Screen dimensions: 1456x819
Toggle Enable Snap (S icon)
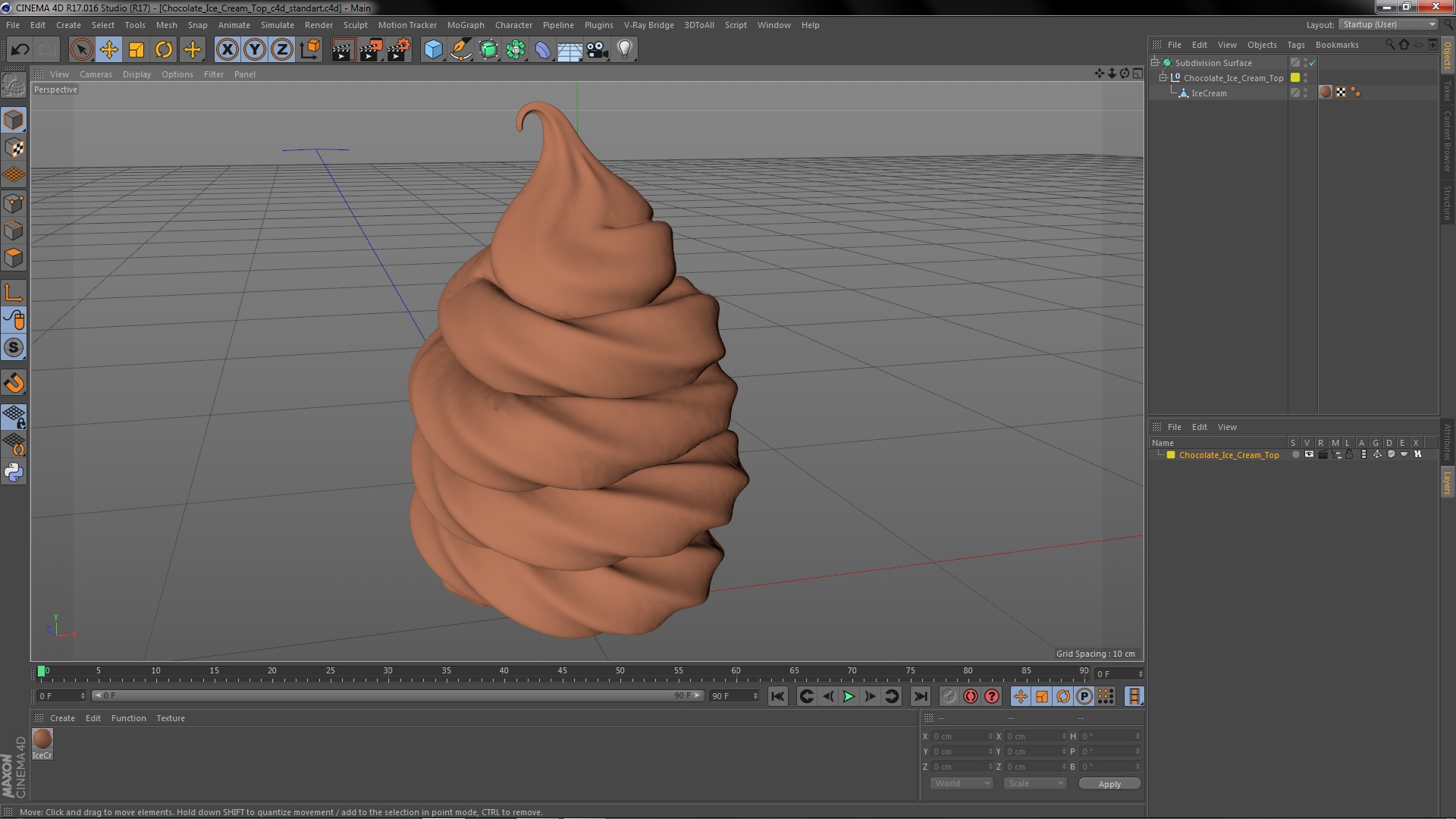[14, 348]
